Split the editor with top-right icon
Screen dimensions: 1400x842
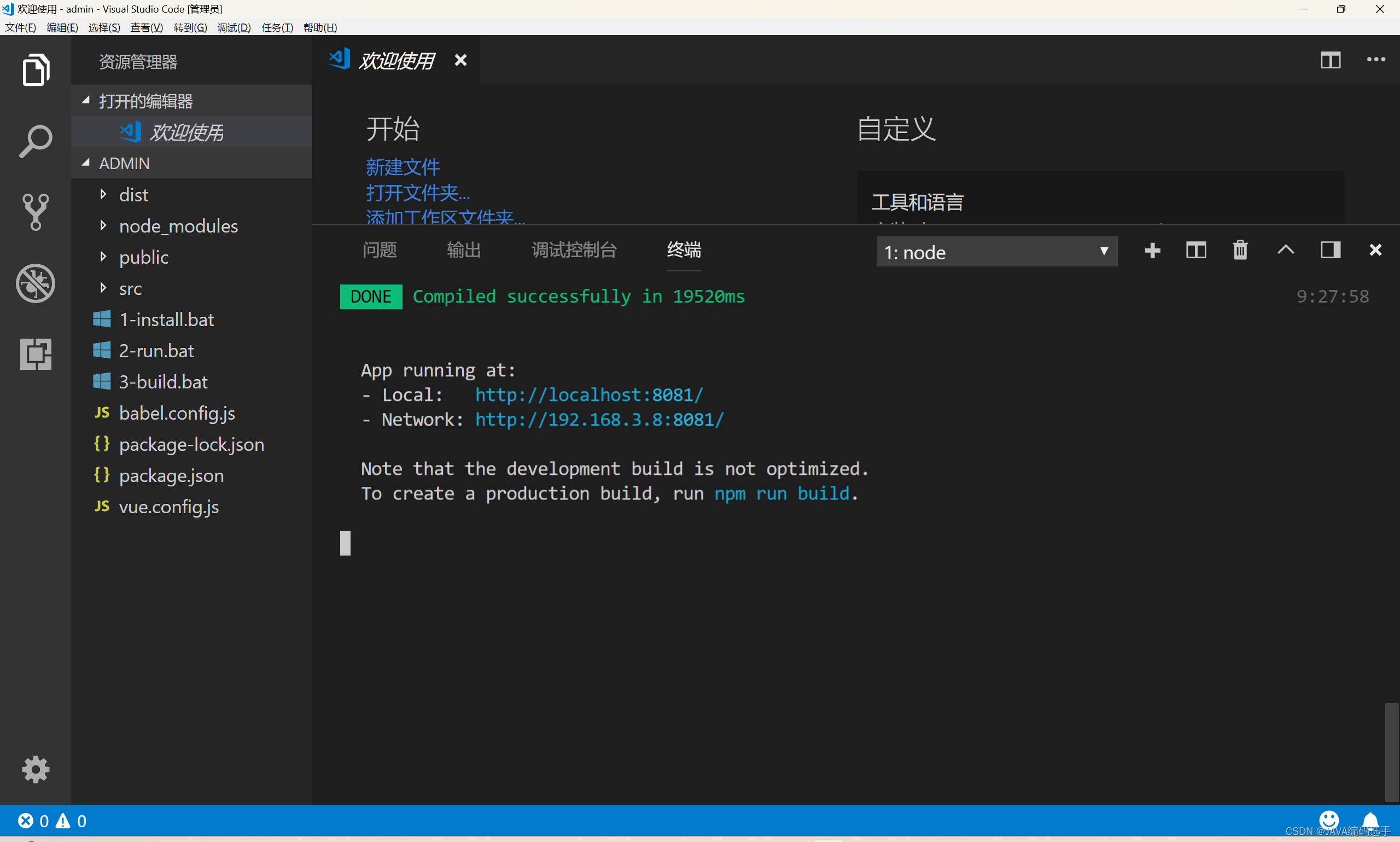(1330, 60)
